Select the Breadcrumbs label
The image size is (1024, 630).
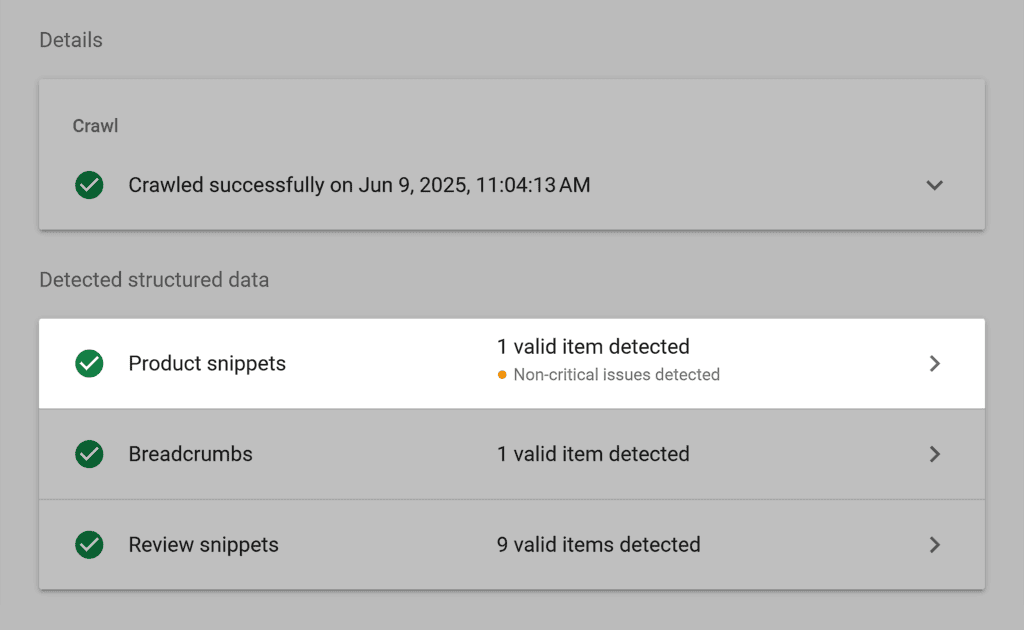190,454
